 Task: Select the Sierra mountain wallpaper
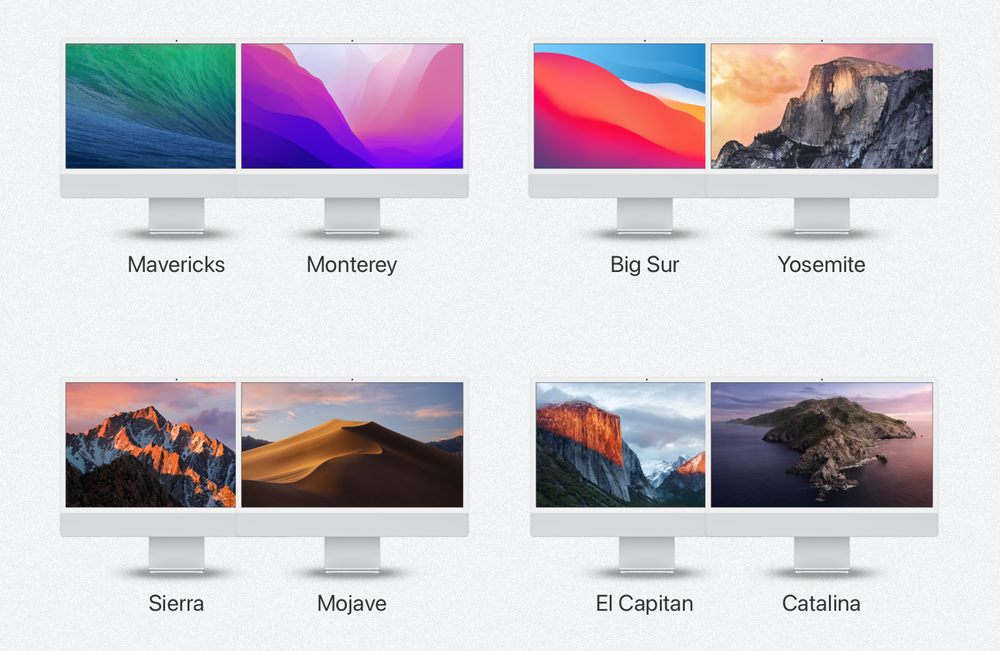[x=151, y=444]
